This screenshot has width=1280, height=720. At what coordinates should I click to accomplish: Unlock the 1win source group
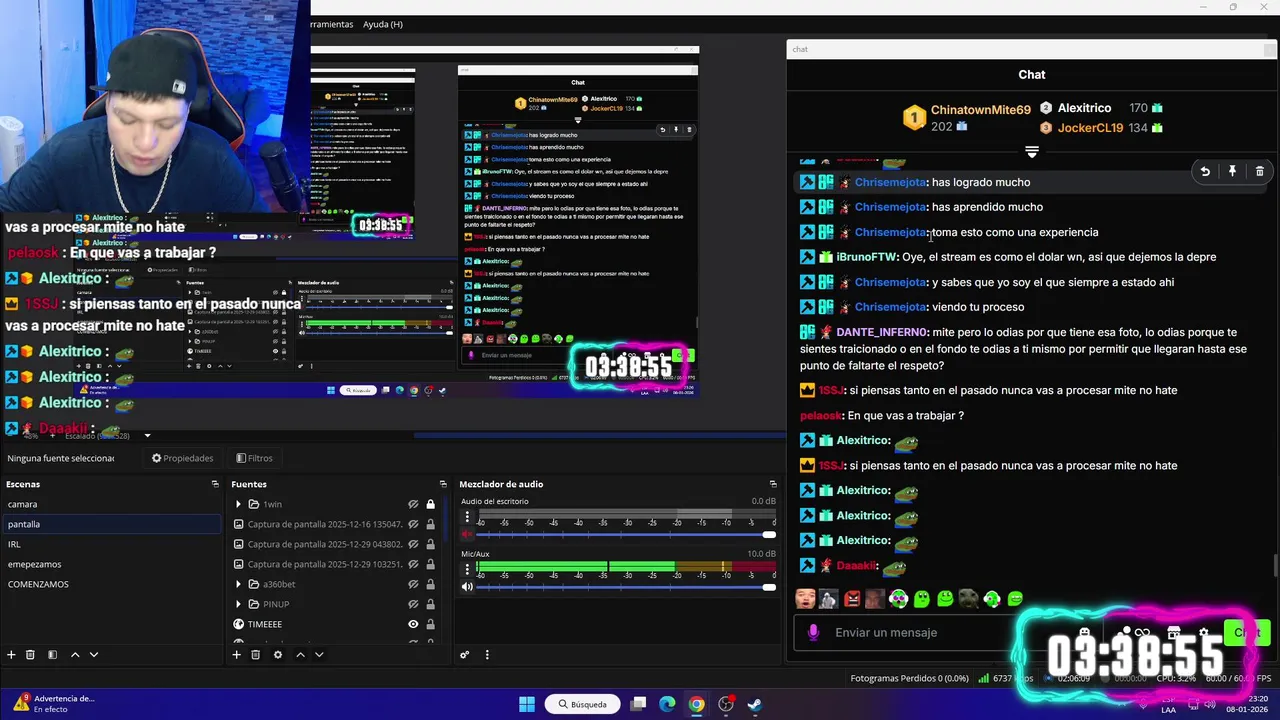[431, 505]
